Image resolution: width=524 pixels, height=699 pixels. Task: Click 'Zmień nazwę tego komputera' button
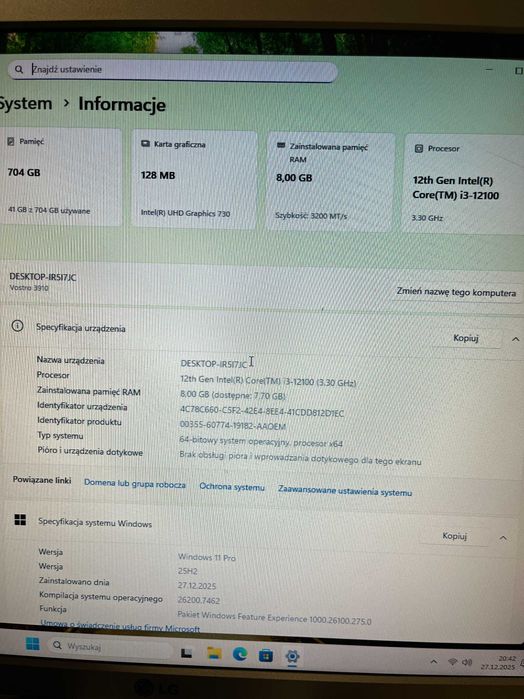tap(456, 292)
